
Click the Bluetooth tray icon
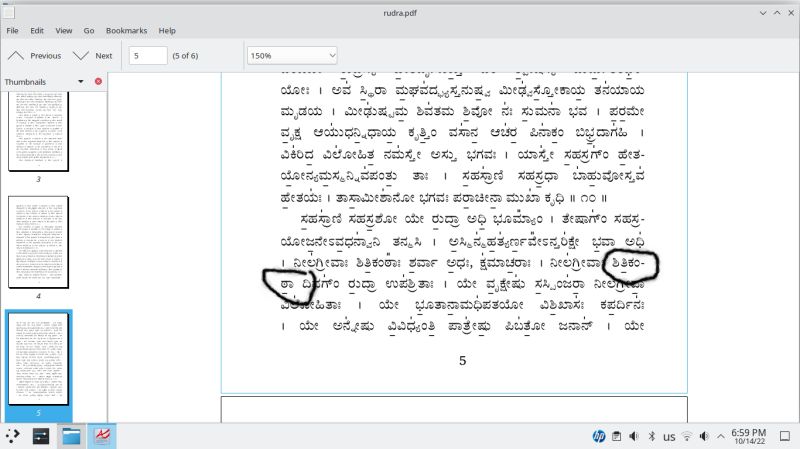(652, 436)
